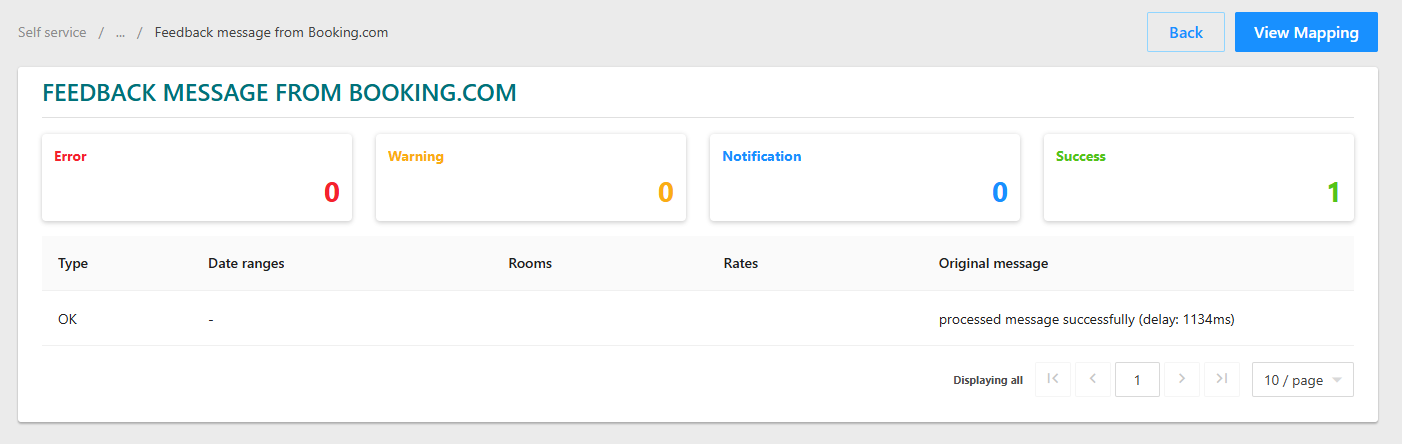Click the Original message column header
This screenshot has height=444, width=1402.
tap(993, 263)
